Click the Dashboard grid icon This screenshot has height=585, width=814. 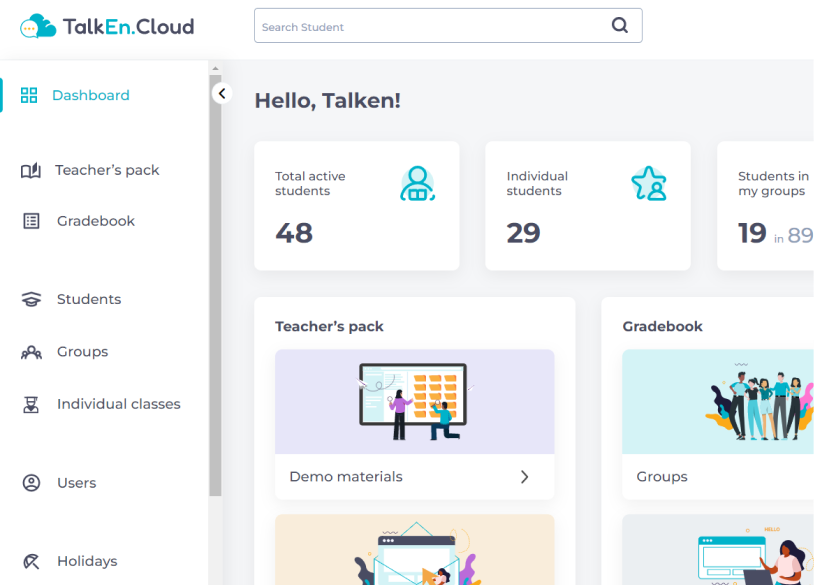[x=29, y=95]
